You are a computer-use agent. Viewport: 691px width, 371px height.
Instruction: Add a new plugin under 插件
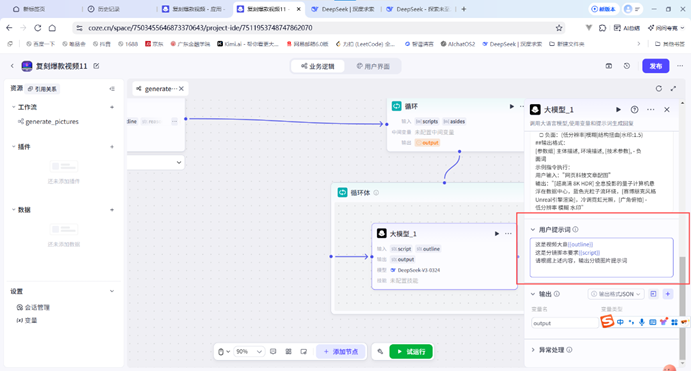point(112,147)
